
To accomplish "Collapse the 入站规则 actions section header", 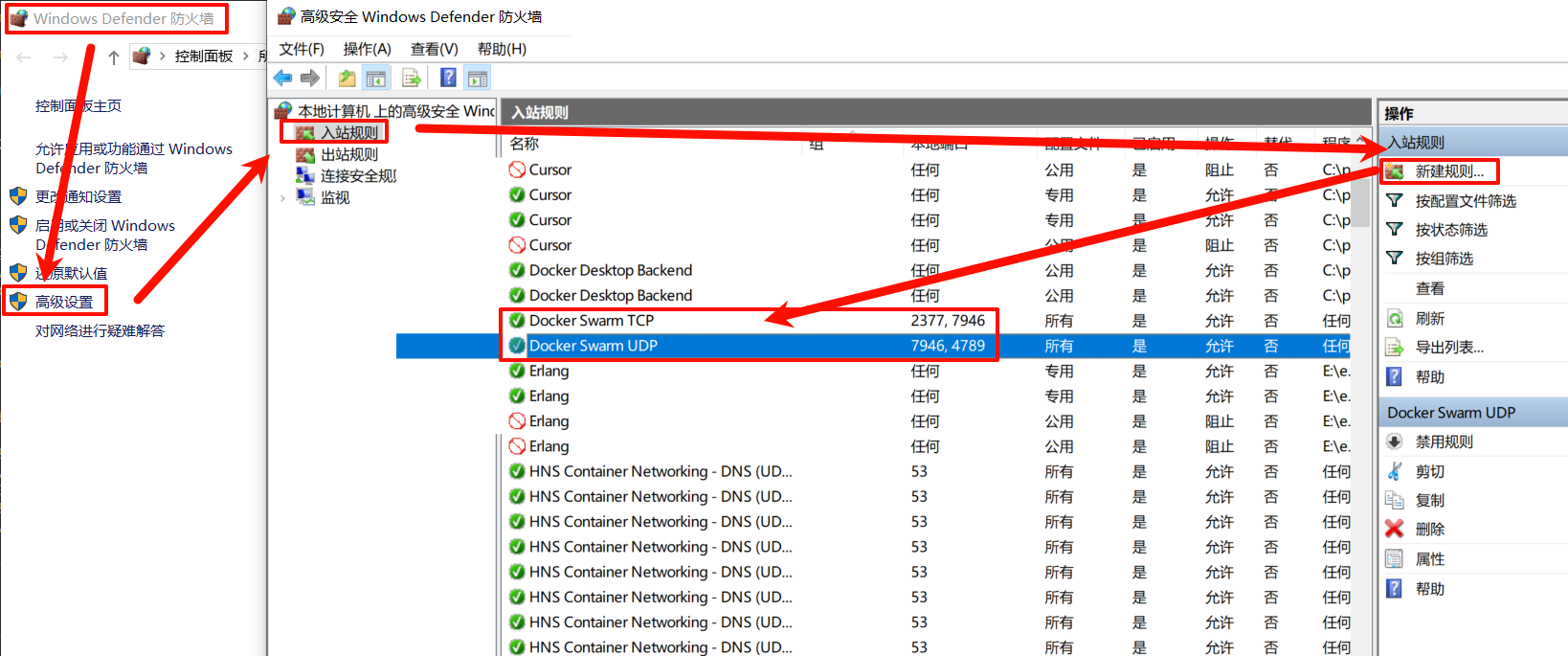I will click(x=1473, y=143).
